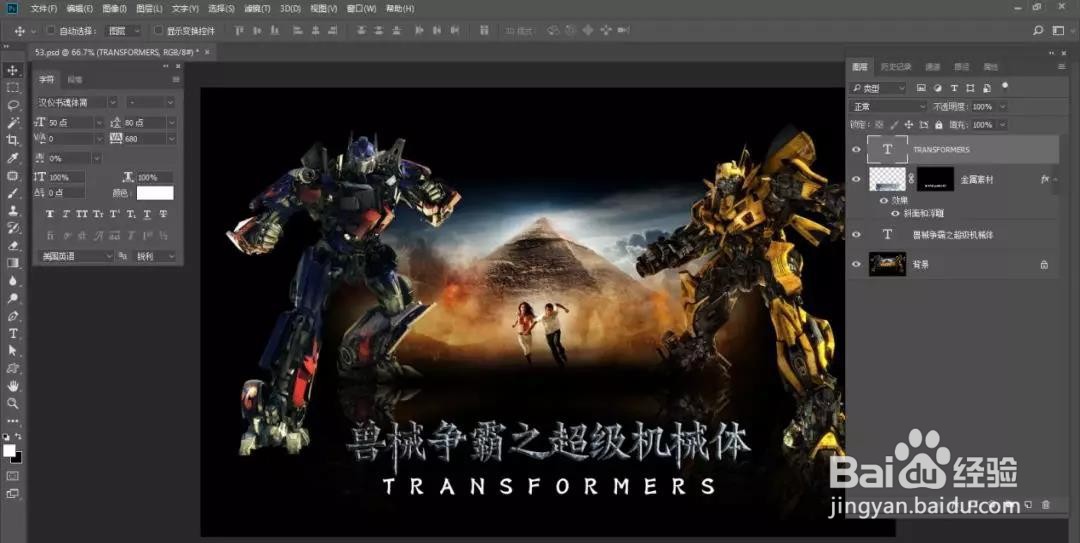
Task: Open the 正常 blend mode dropdown
Action: (889, 107)
